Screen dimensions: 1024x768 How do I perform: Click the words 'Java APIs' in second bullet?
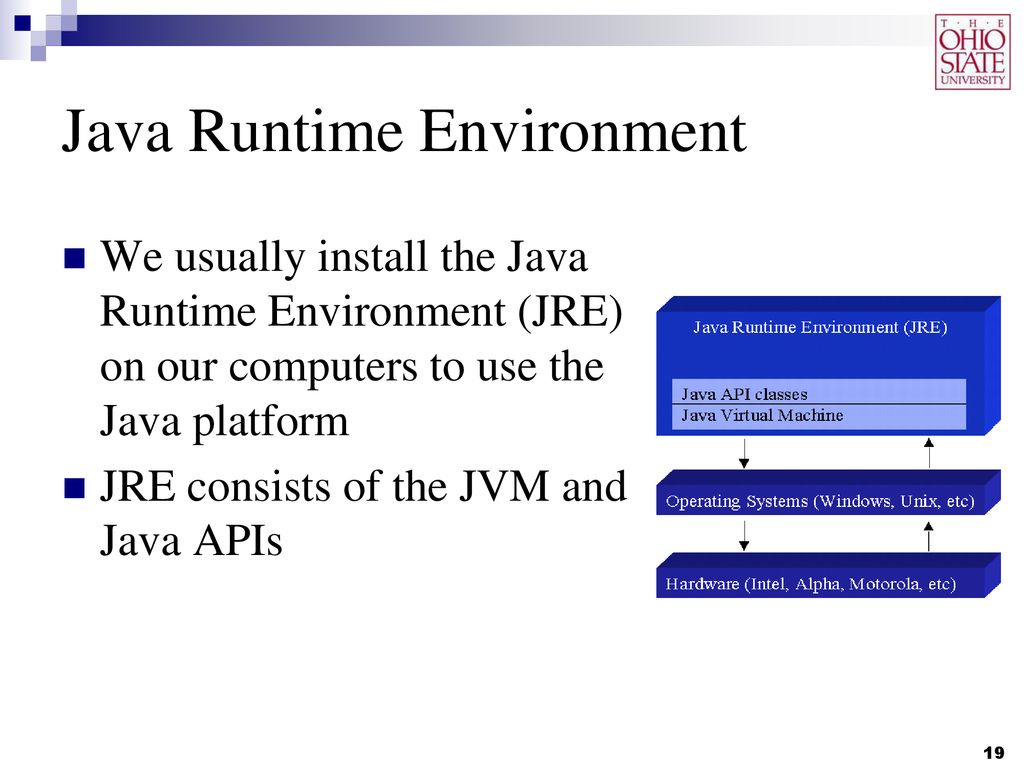click(191, 541)
